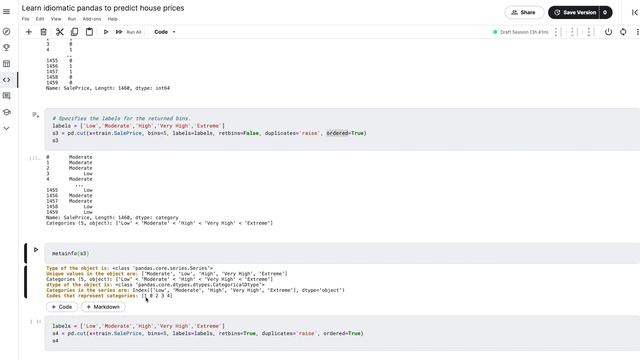
Task: Click the Share button
Action: click(524, 12)
